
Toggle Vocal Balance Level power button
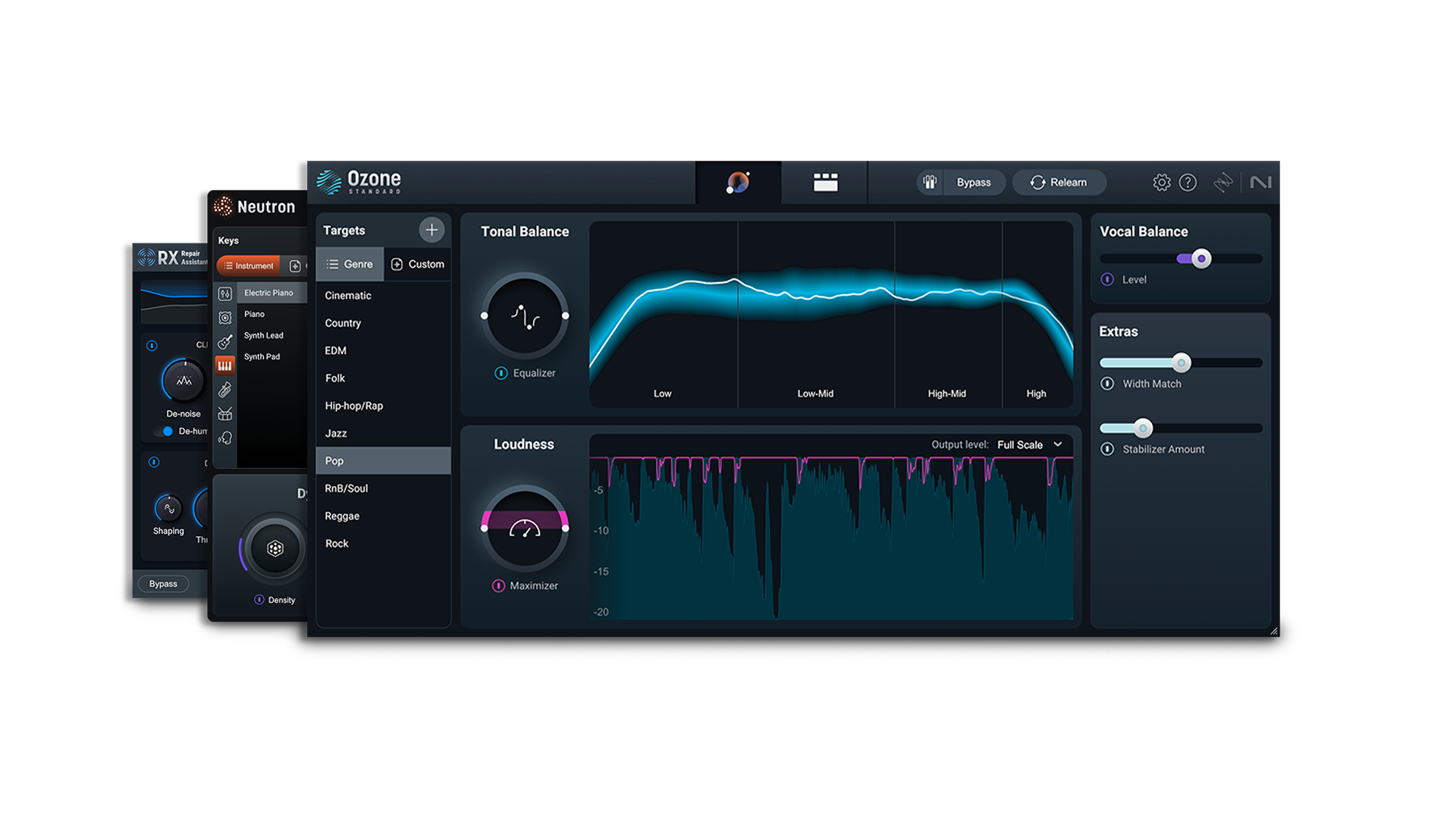[1107, 279]
